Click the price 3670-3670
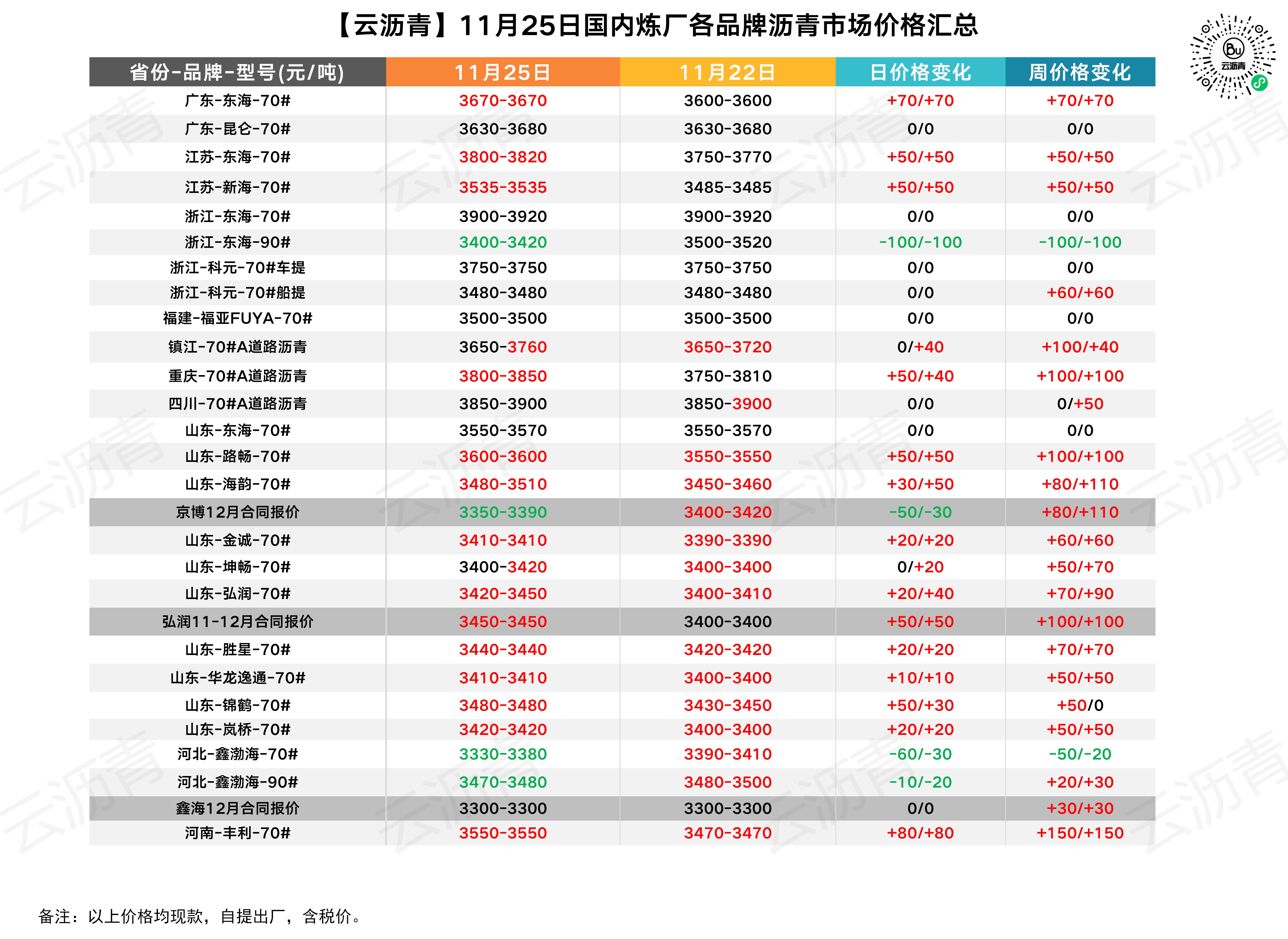 point(503,101)
